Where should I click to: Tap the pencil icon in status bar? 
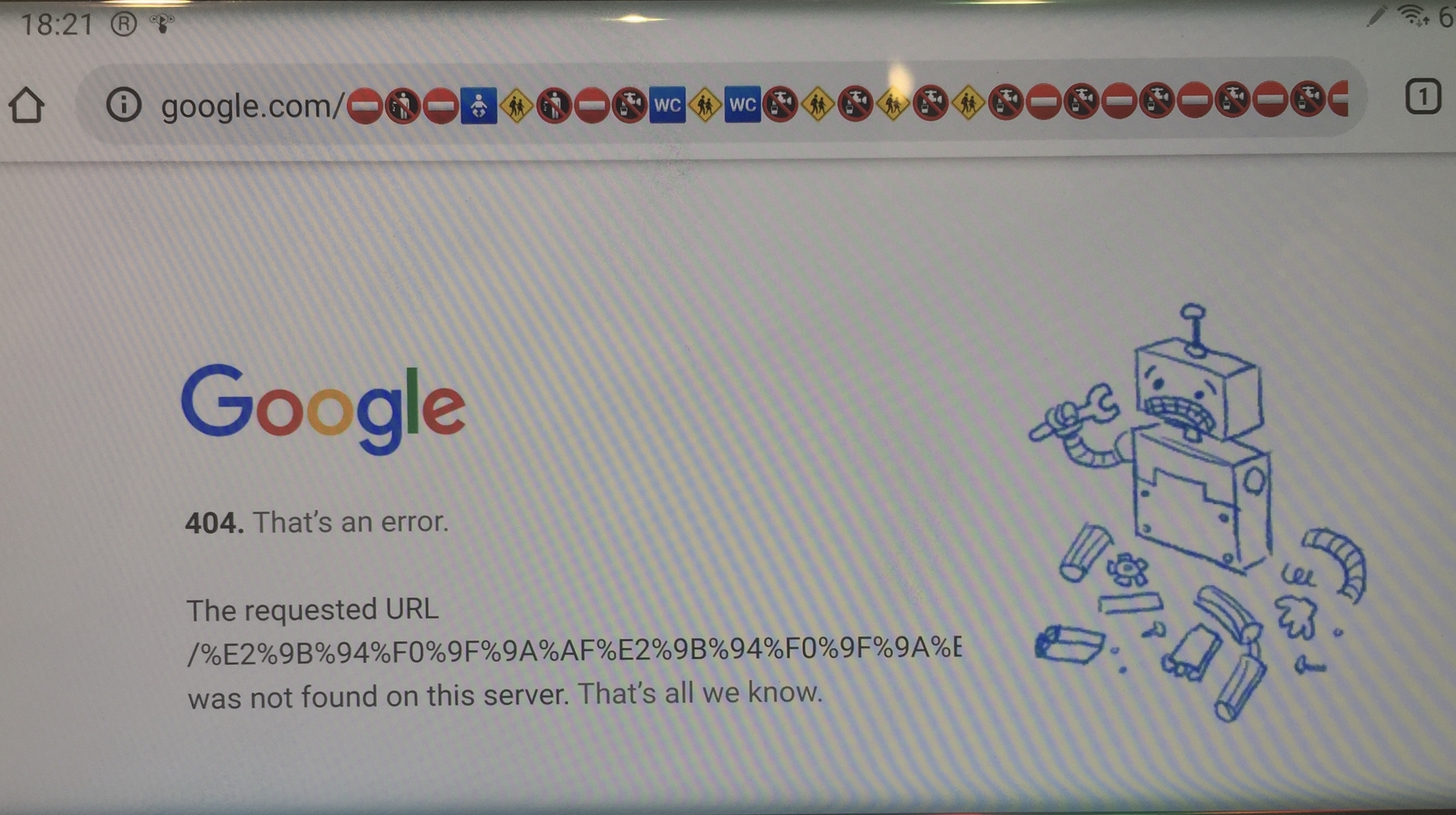(1377, 16)
